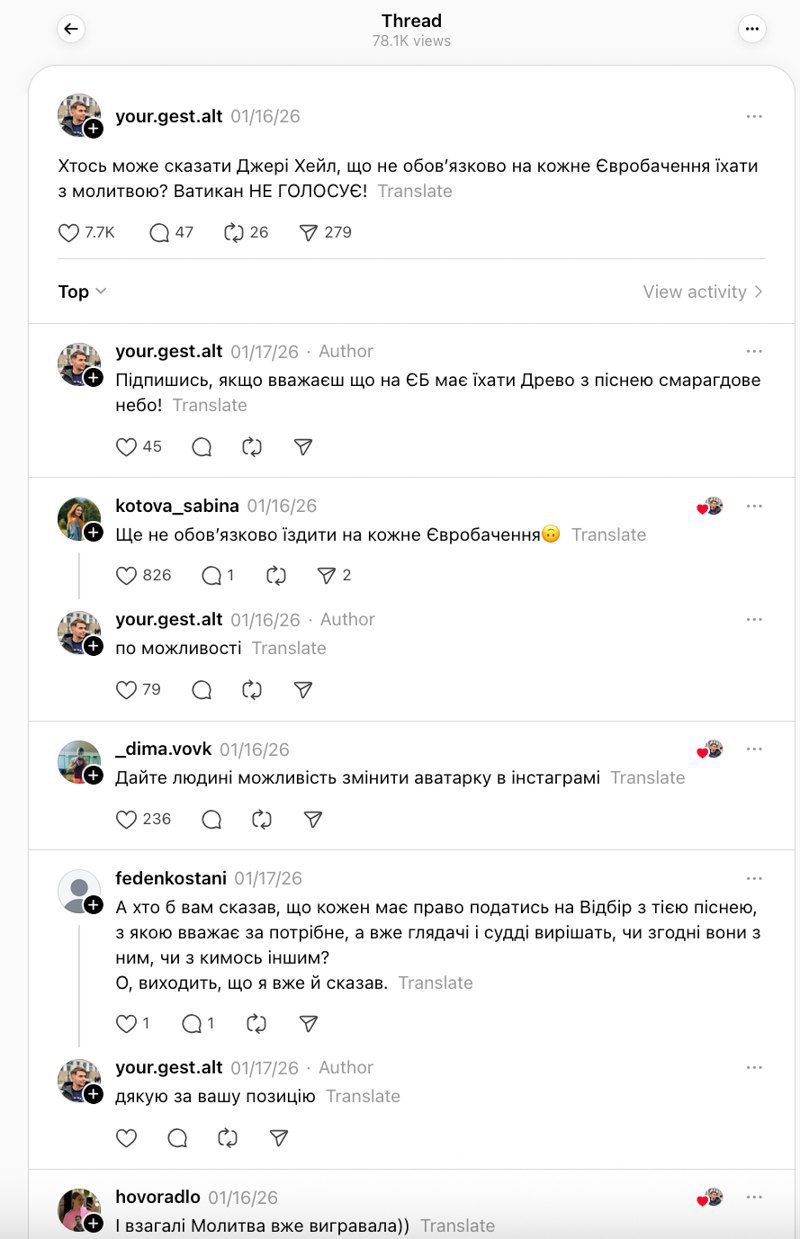Open kotova_sabina's profile username

click(174, 506)
